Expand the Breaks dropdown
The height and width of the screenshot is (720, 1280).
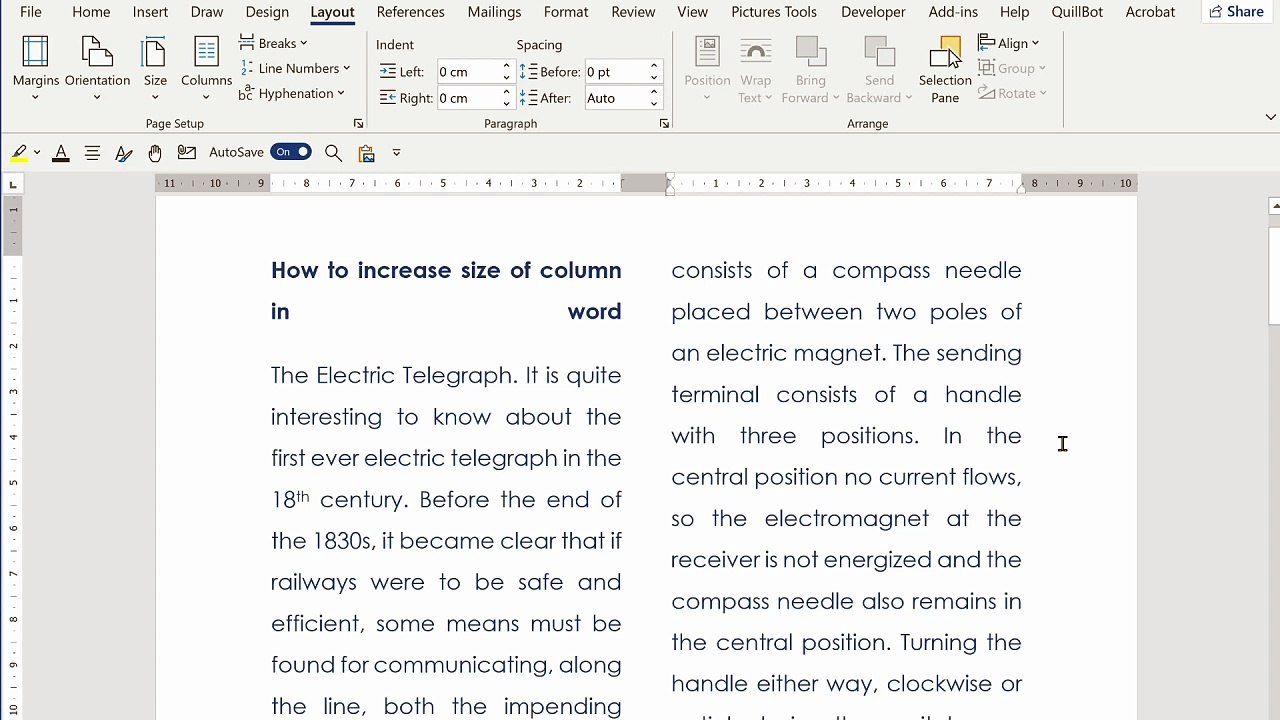pos(273,43)
